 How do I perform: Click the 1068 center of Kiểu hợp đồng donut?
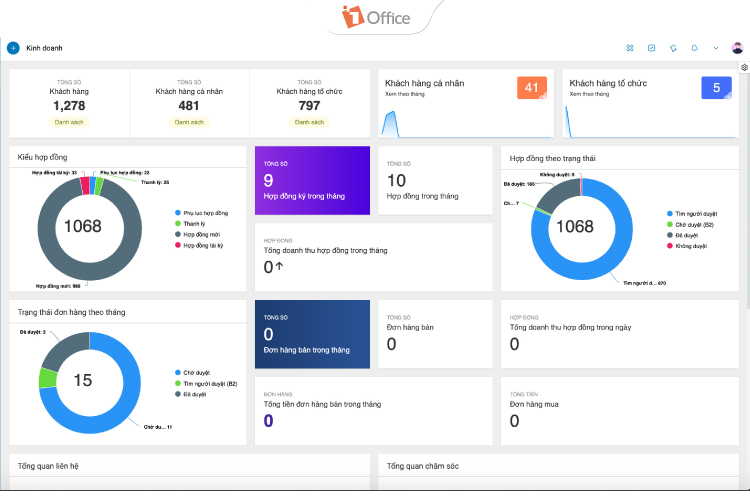[83, 226]
